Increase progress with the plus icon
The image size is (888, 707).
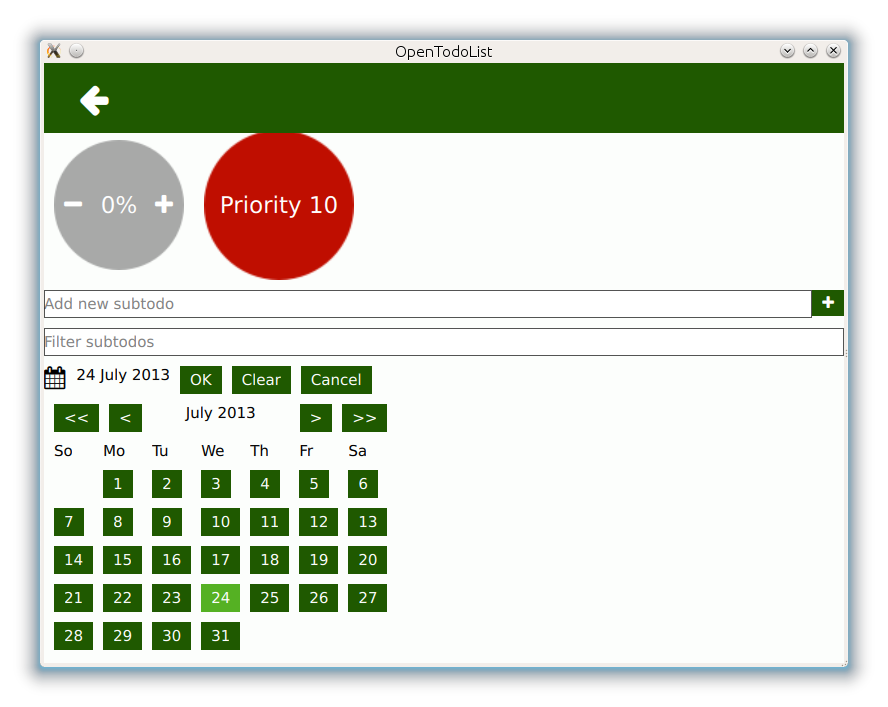[164, 204]
